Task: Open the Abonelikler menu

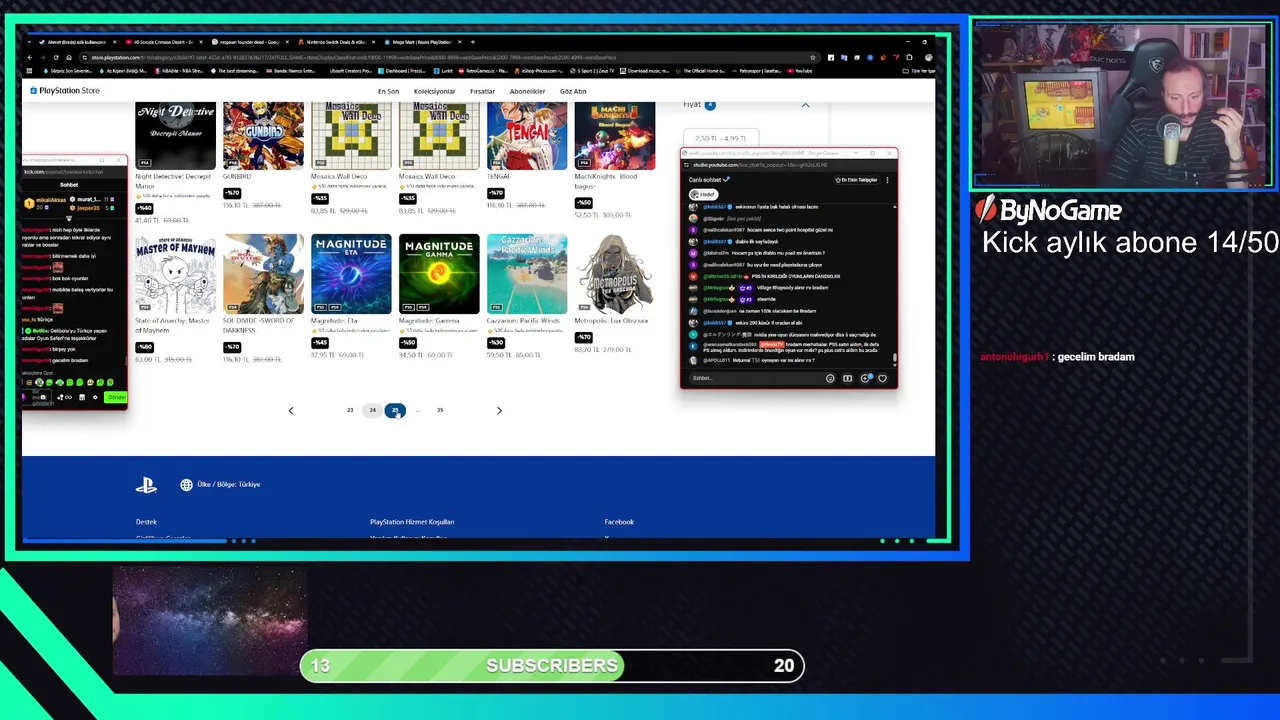Action: click(527, 91)
